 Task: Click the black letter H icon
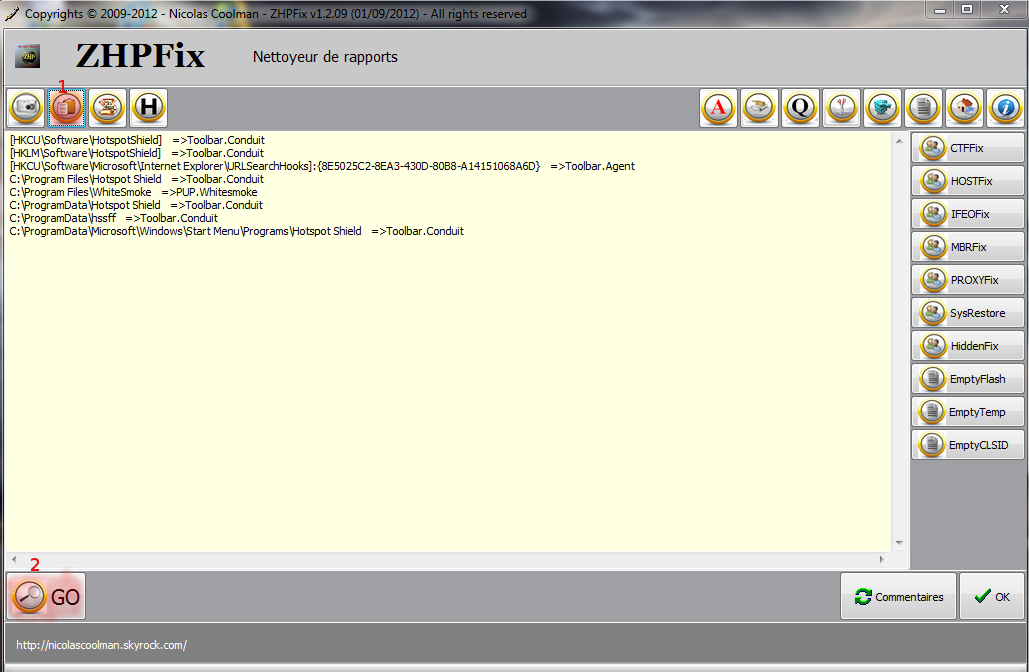pos(148,107)
